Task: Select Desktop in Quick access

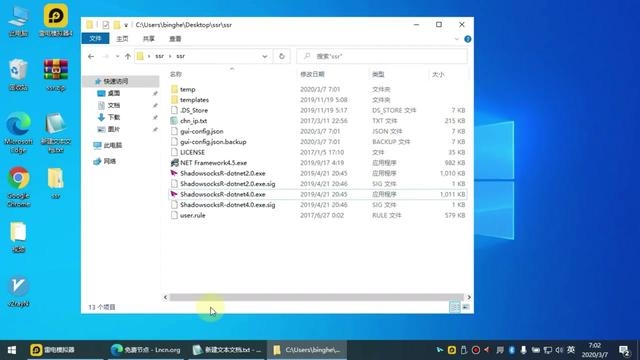Action: 114,93
